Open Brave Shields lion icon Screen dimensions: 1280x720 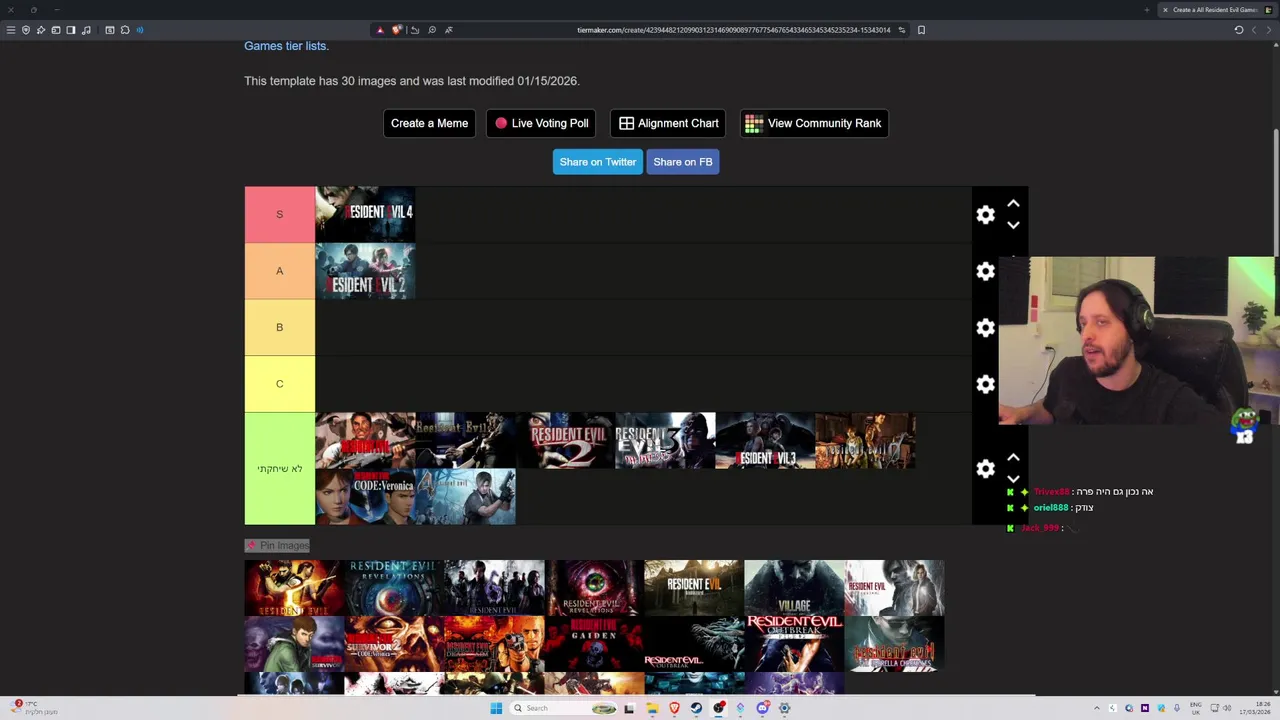pos(397,30)
